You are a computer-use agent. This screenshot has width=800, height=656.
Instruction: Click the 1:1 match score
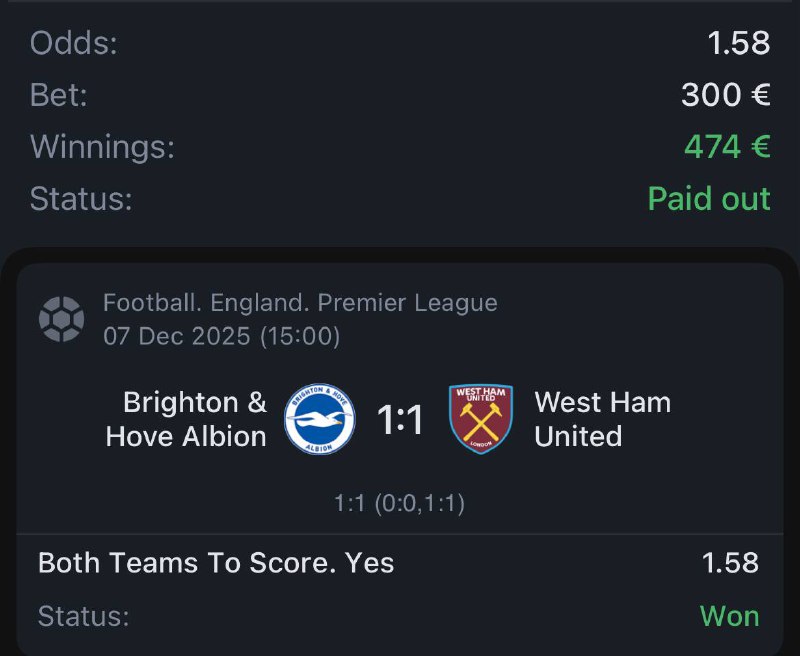(400, 420)
